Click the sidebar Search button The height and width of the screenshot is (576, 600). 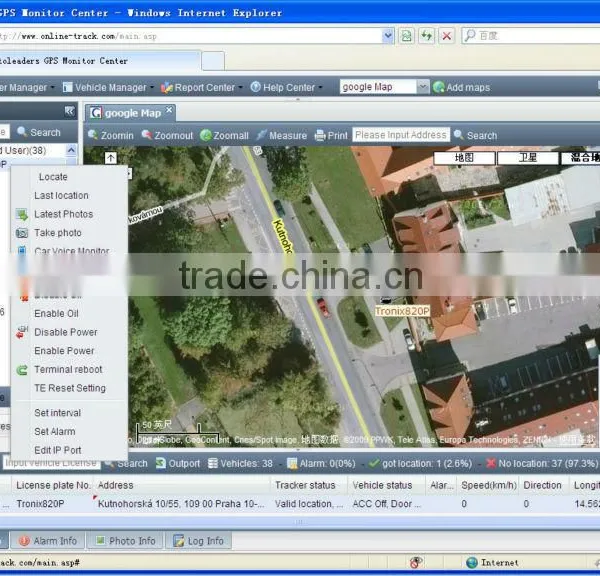coord(39,132)
